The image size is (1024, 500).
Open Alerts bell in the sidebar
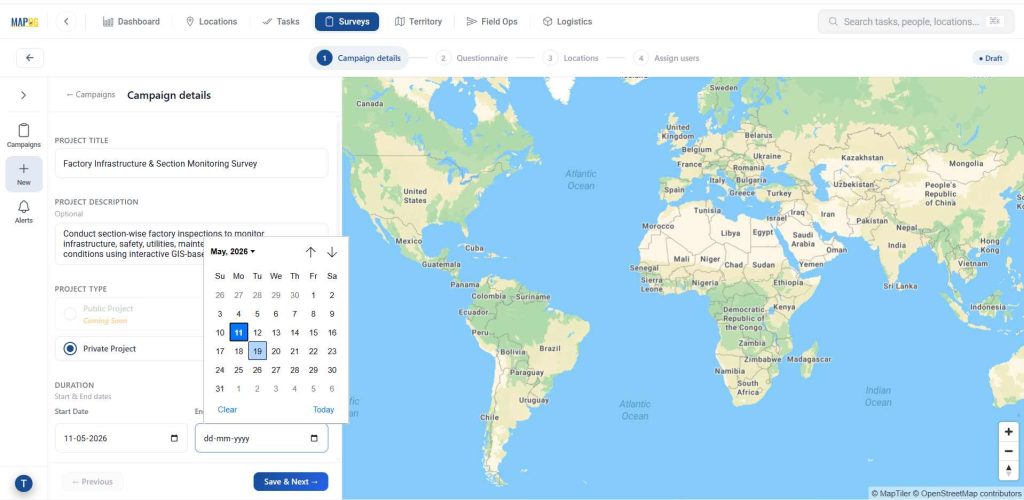point(24,211)
